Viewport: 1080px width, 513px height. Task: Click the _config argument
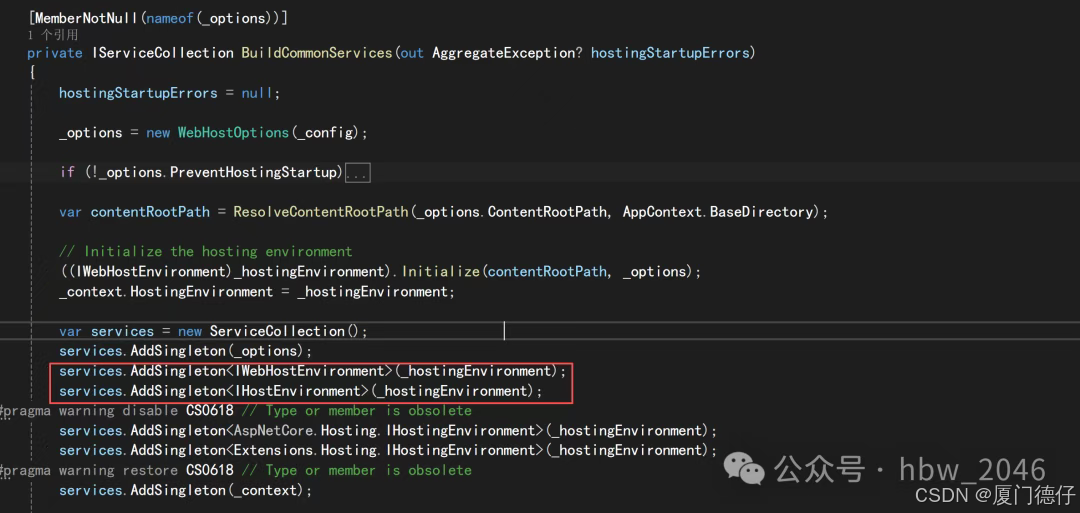pos(325,133)
